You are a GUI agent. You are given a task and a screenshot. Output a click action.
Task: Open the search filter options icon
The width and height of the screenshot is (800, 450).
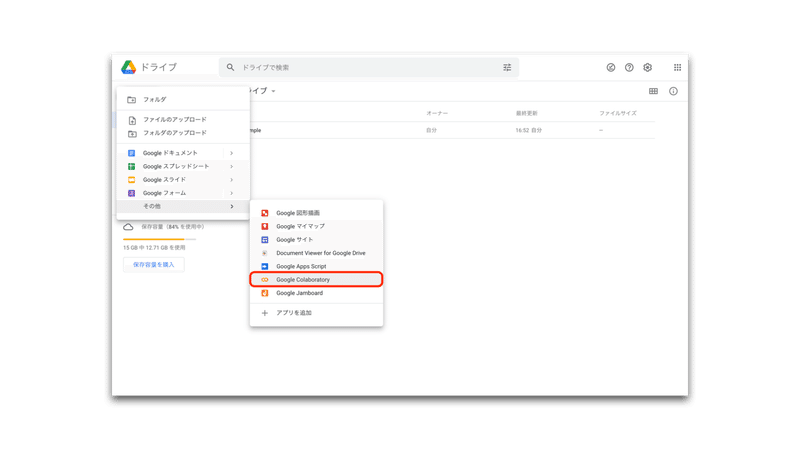[507, 67]
